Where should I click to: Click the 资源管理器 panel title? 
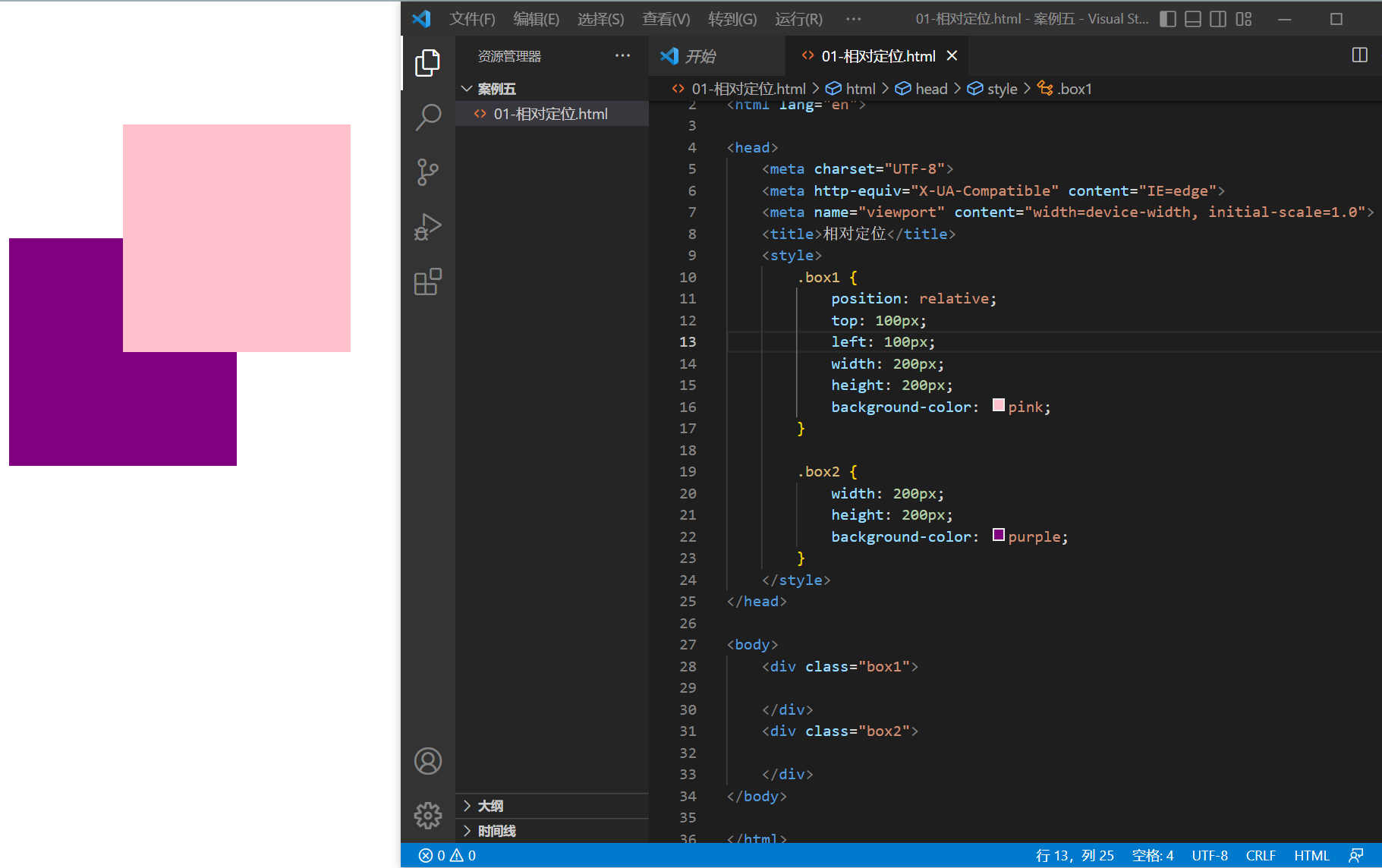coord(509,56)
